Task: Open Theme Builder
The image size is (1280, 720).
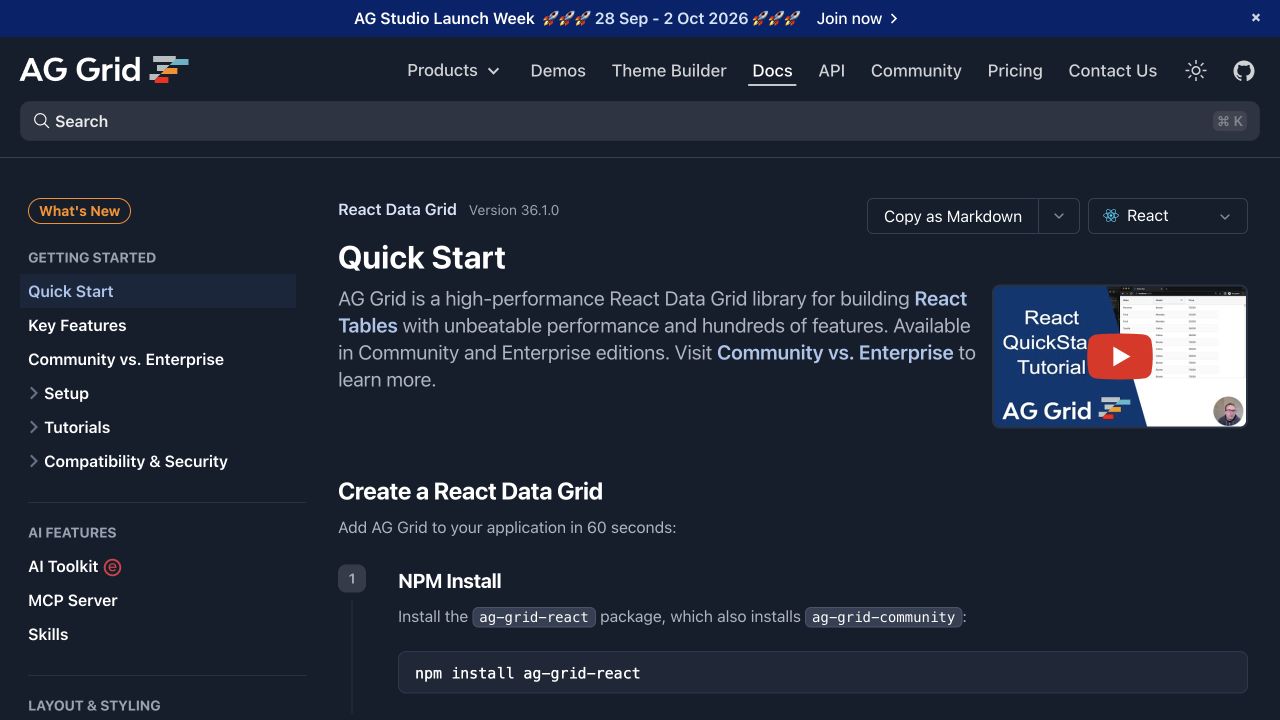Action: pos(669,70)
